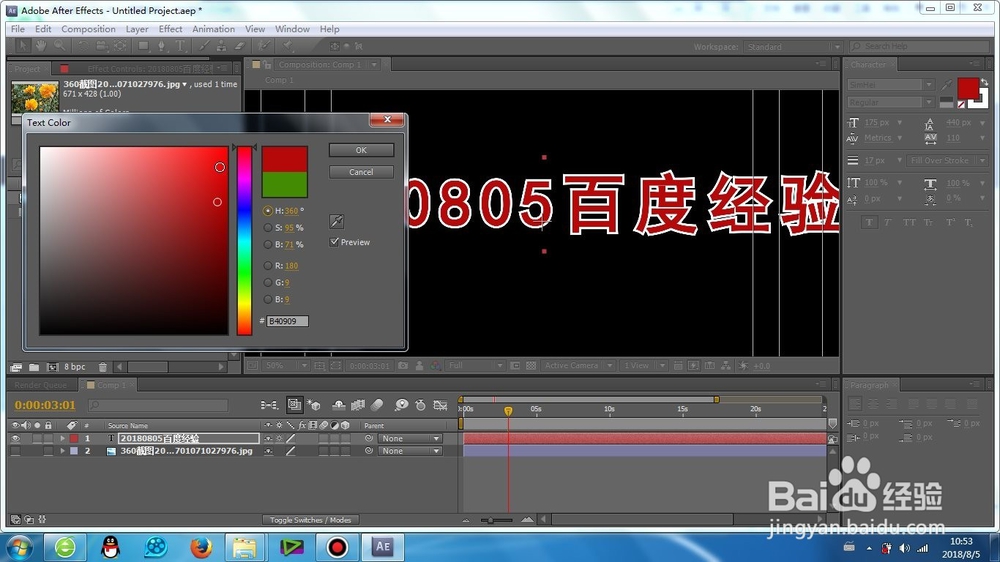
Task: Select the Clone Stamp tool
Action: coord(221,46)
